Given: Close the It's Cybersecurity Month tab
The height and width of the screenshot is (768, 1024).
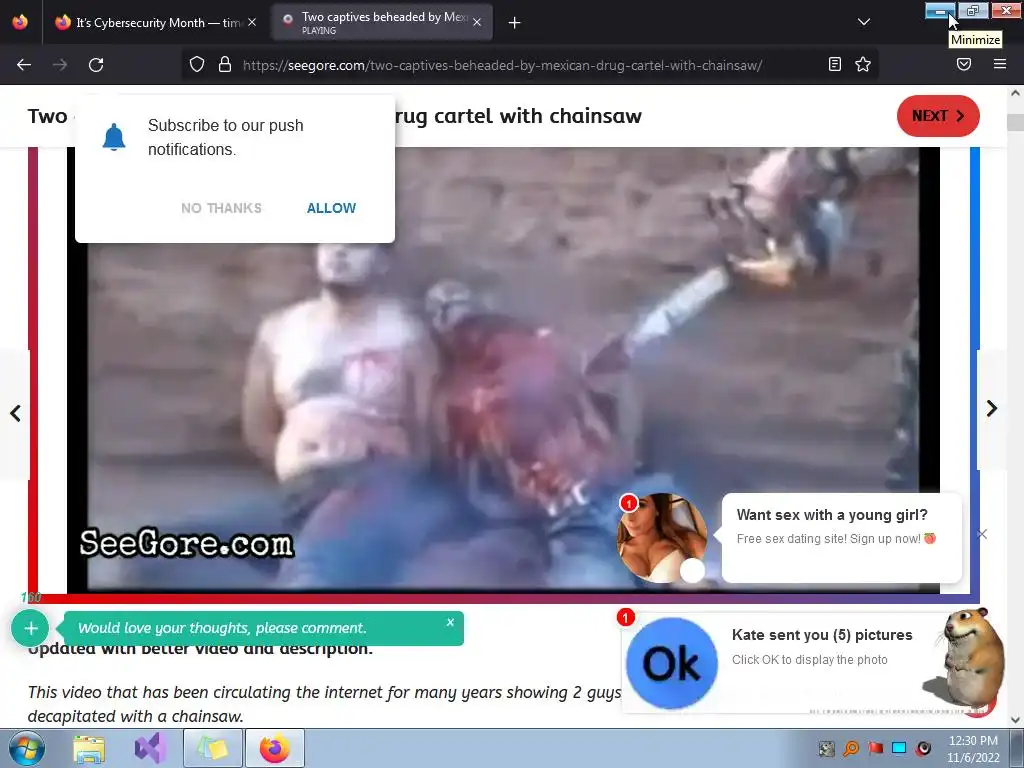Looking at the screenshot, I should point(252,22).
